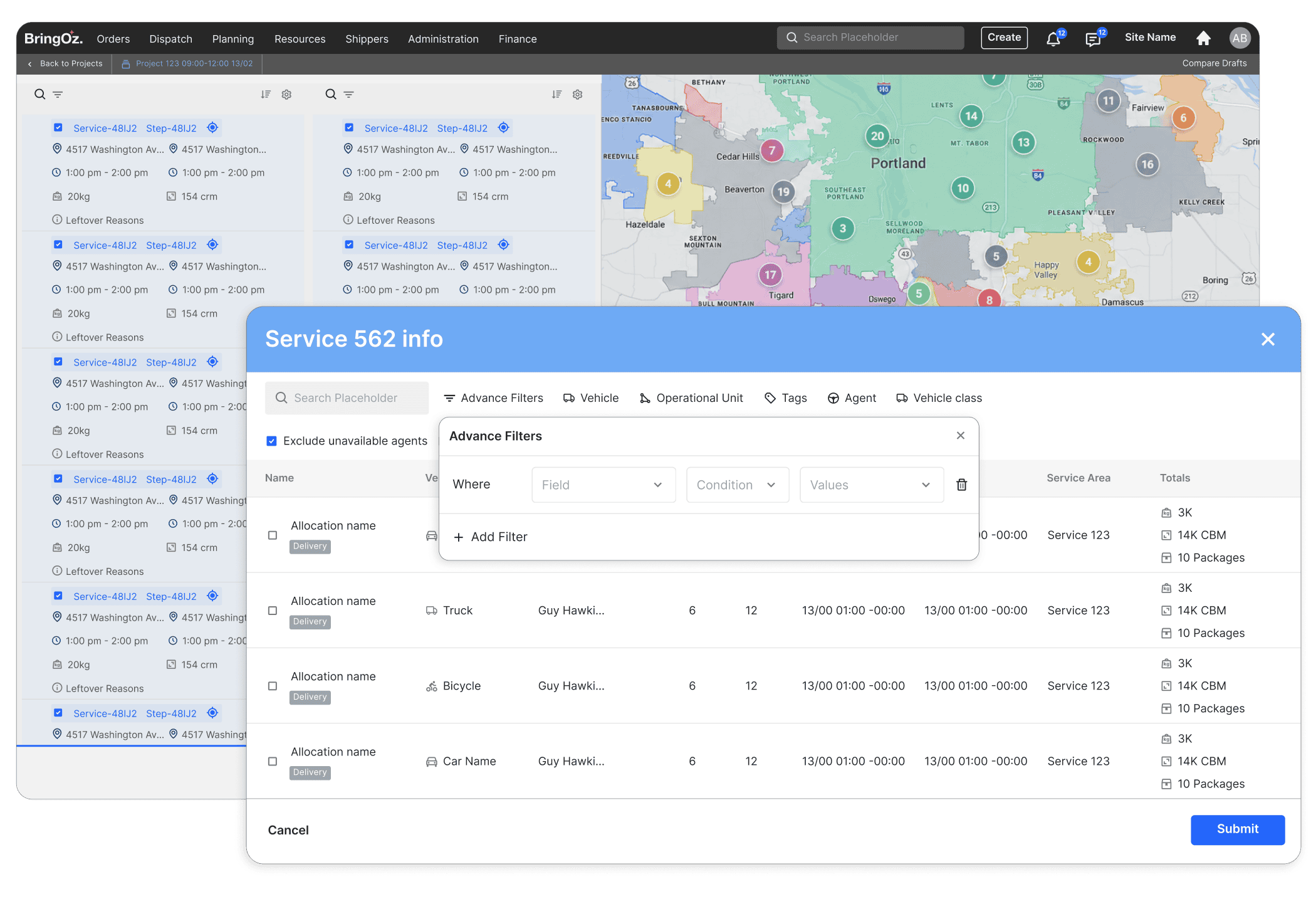Open notifications bell icon

(1053, 39)
